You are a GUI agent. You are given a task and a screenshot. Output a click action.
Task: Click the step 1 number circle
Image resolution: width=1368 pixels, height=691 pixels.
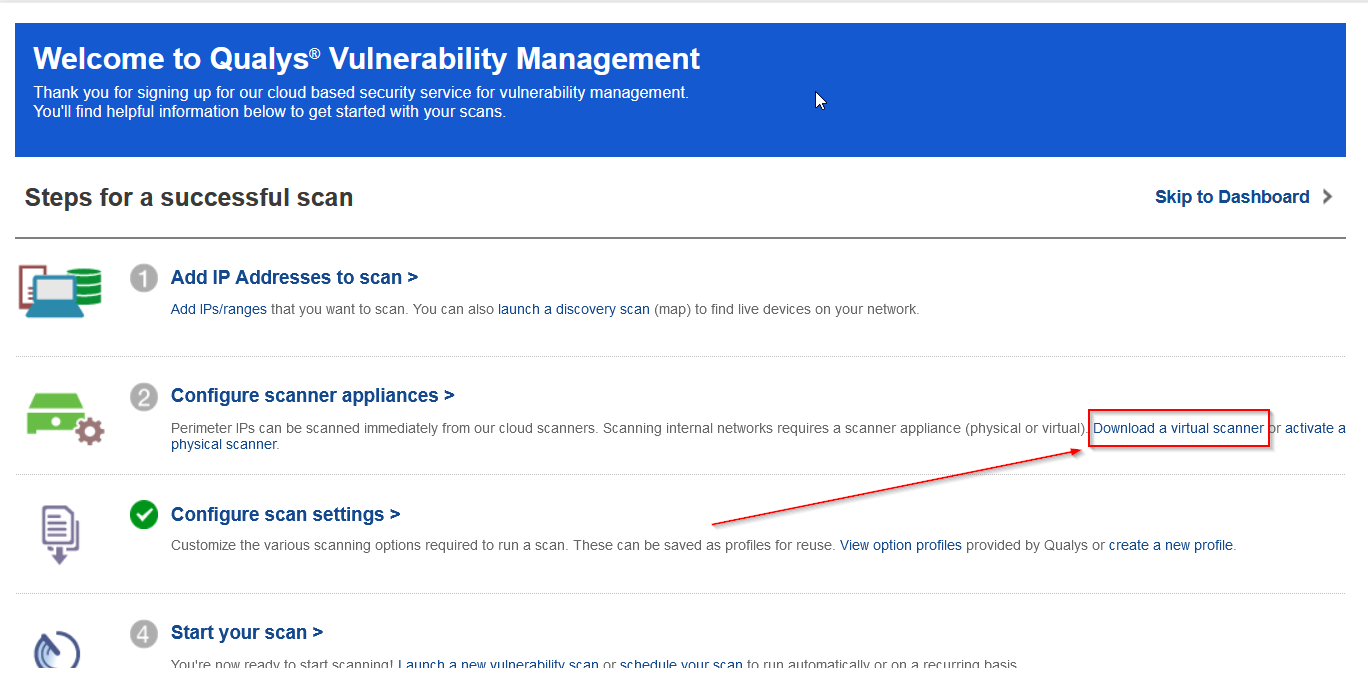(144, 278)
